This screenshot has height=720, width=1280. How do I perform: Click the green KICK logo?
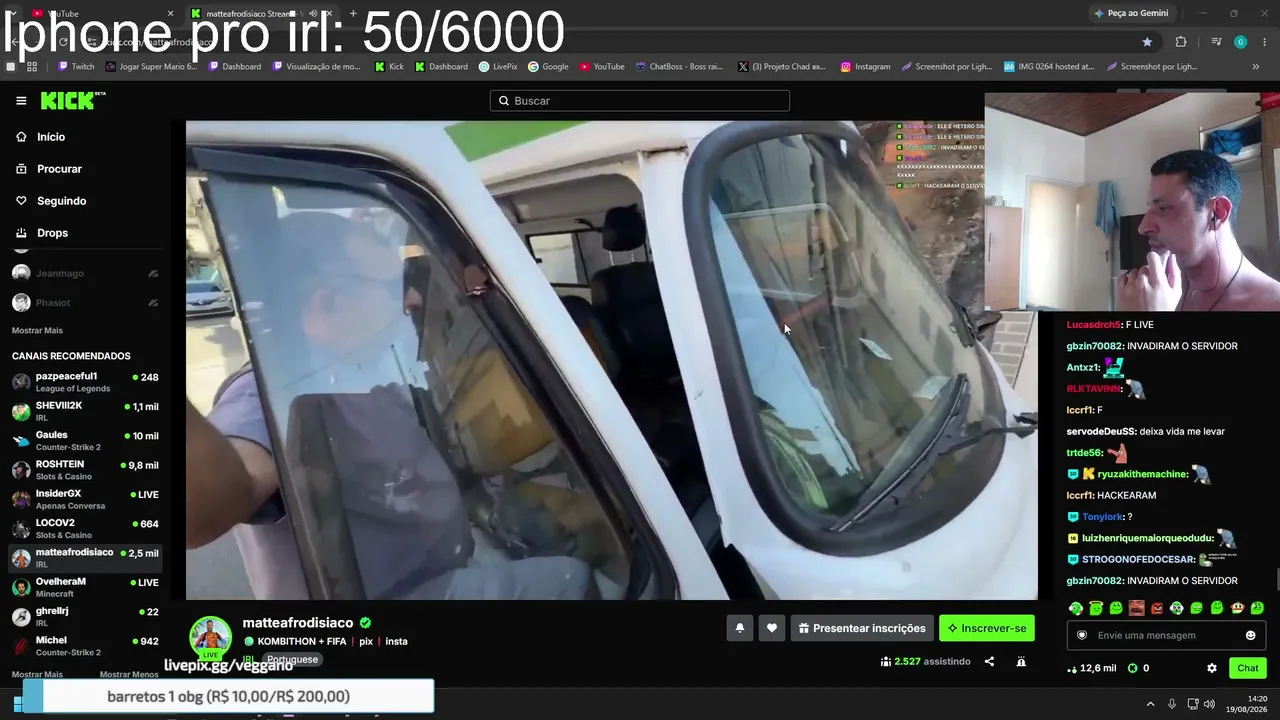tap(72, 100)
